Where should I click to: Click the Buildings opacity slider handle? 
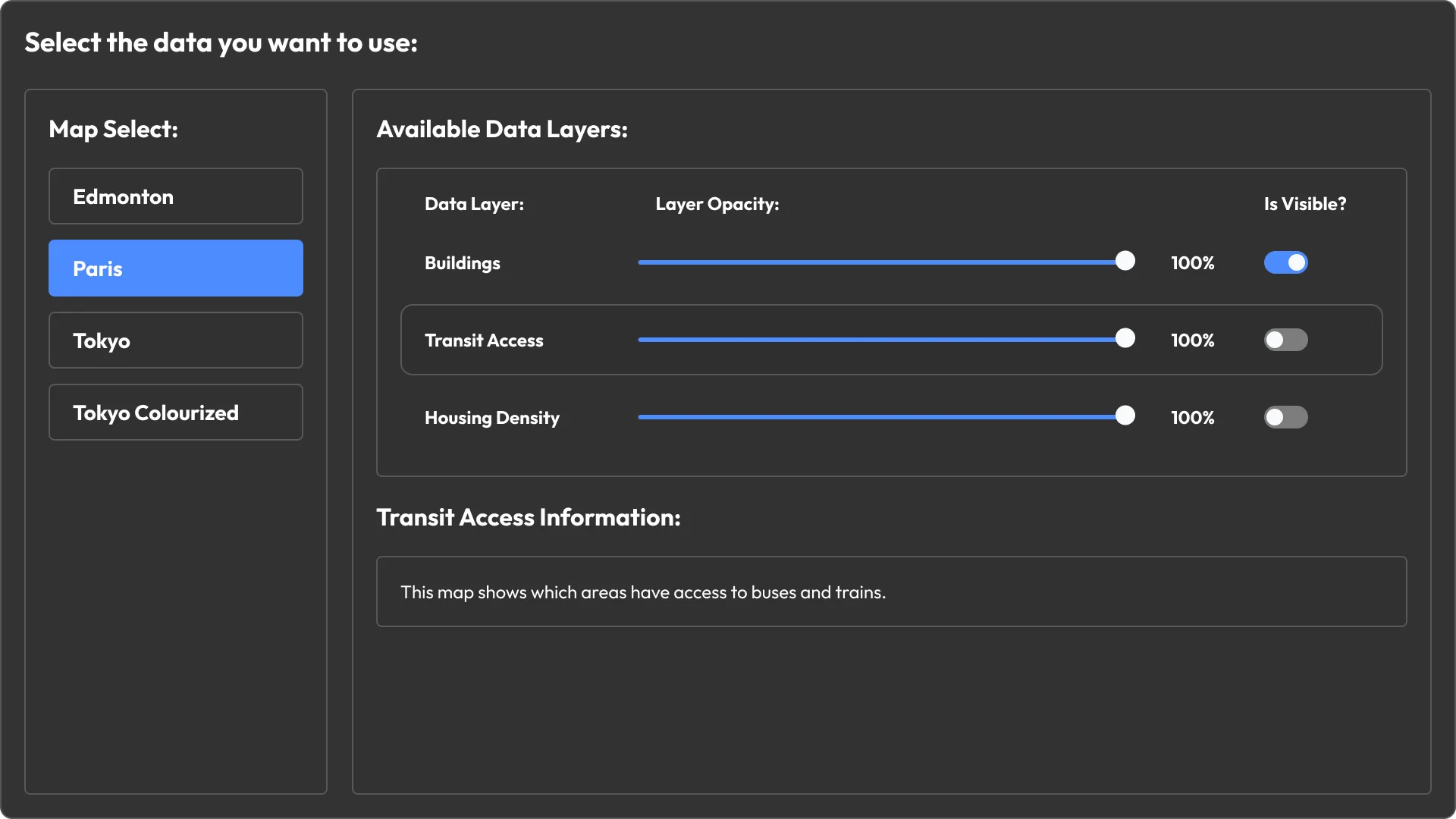coord(1125,262)
